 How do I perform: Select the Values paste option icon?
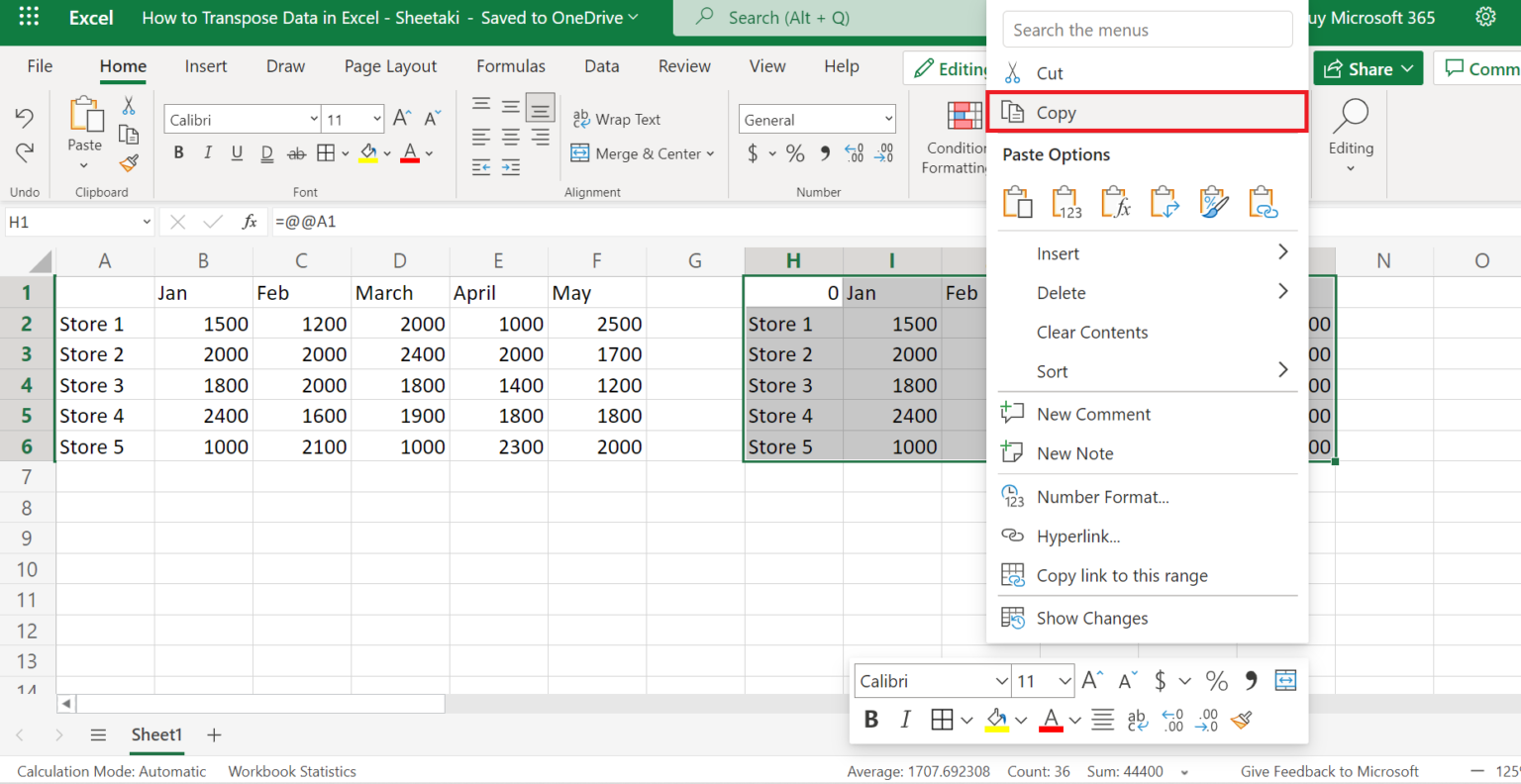1066,201
